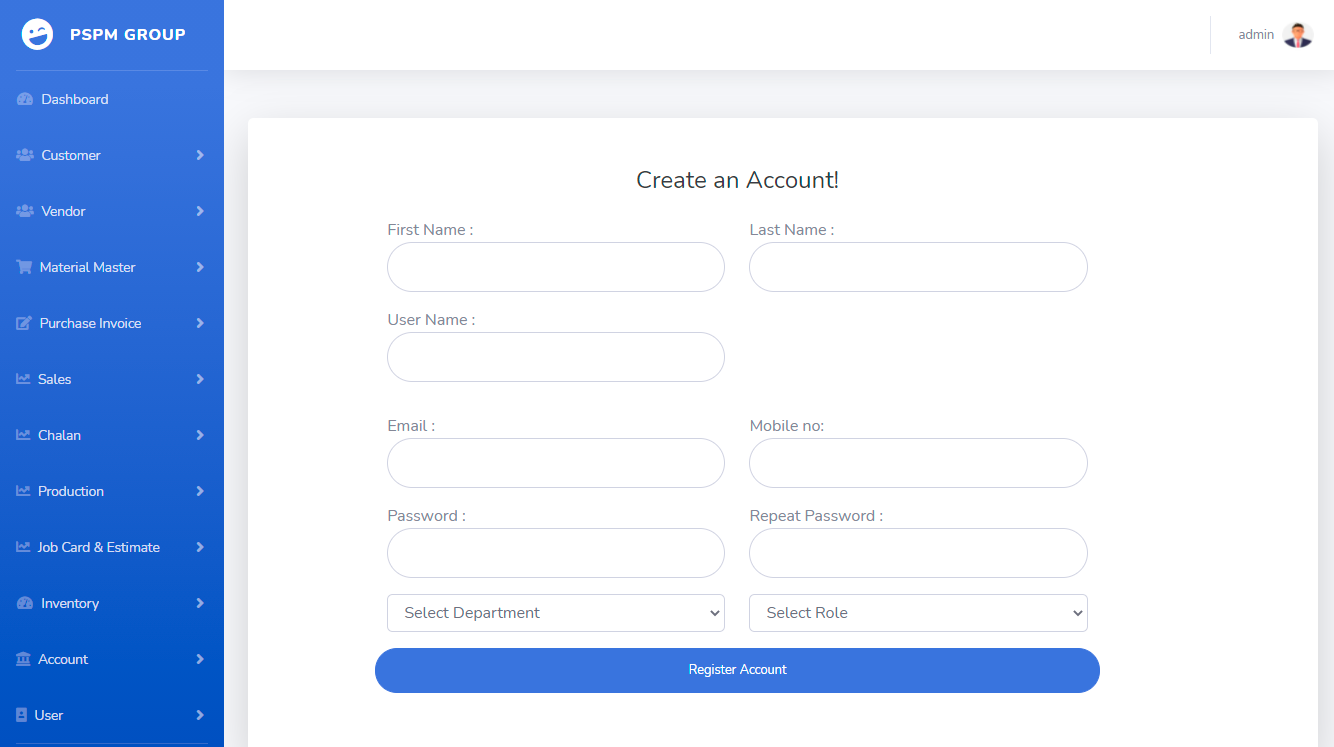This screenshot has width=1334, height=747.
Task: Open the Select Role dropdown
Action: pos(917,613)
